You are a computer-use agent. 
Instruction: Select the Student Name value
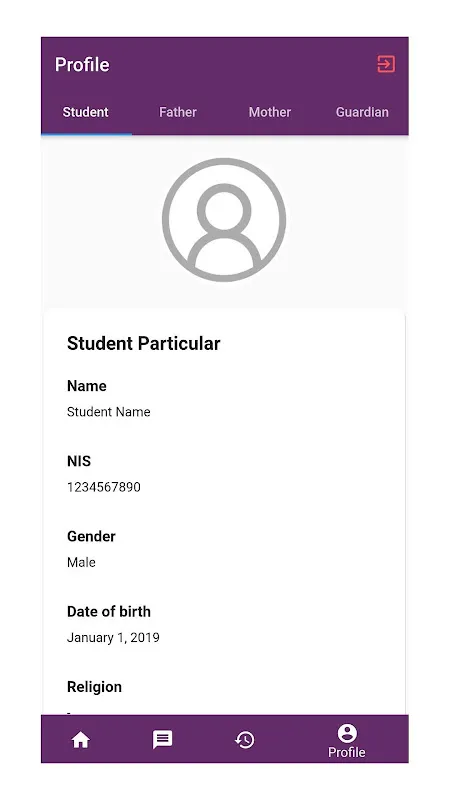[109, 412]
